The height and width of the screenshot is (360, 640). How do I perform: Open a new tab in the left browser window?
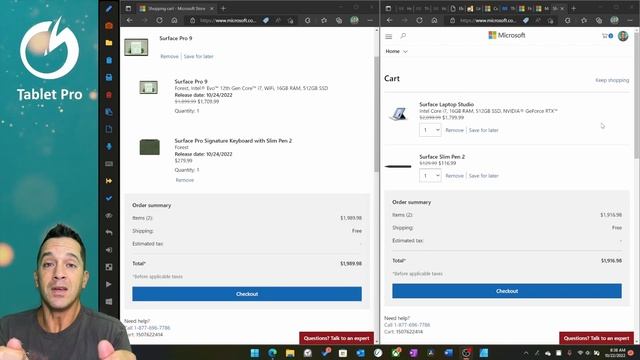[223, 8]
